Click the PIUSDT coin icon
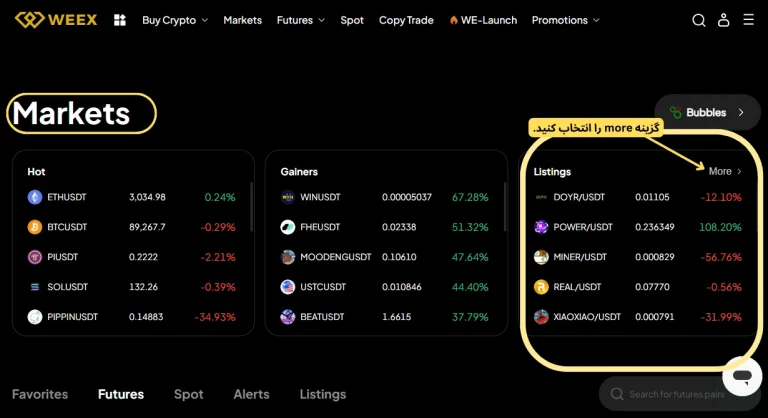768x418 pixels. point(35,257)
